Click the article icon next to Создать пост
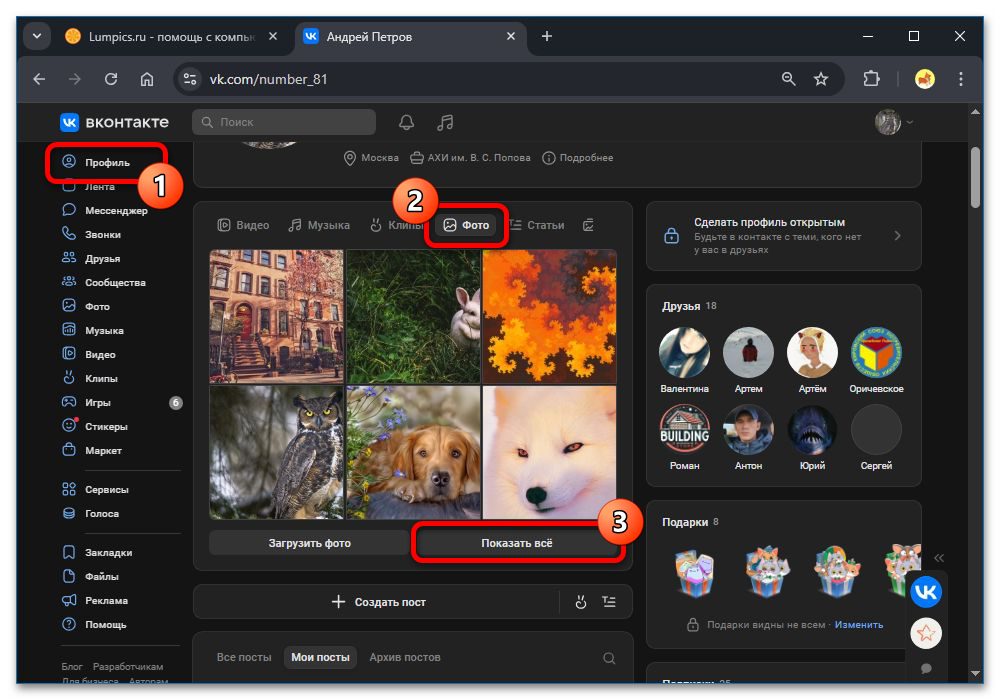Screen dimensions: 1000x700 pyautogui.click(x=609, y=602)
